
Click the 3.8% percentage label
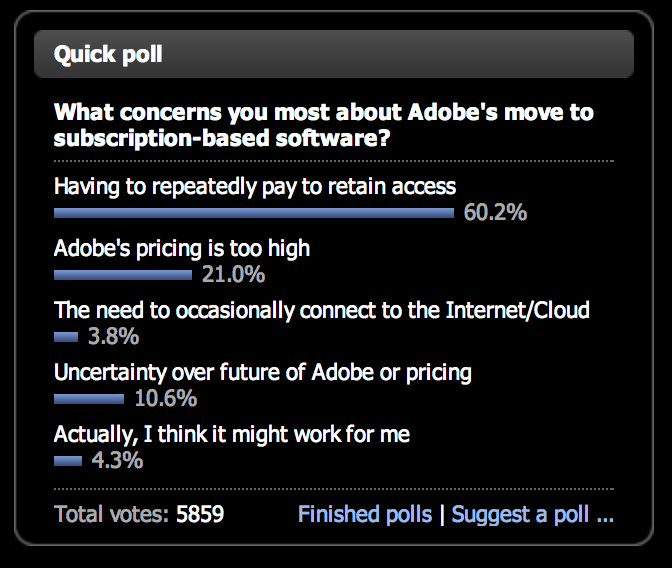pos(113,337)
